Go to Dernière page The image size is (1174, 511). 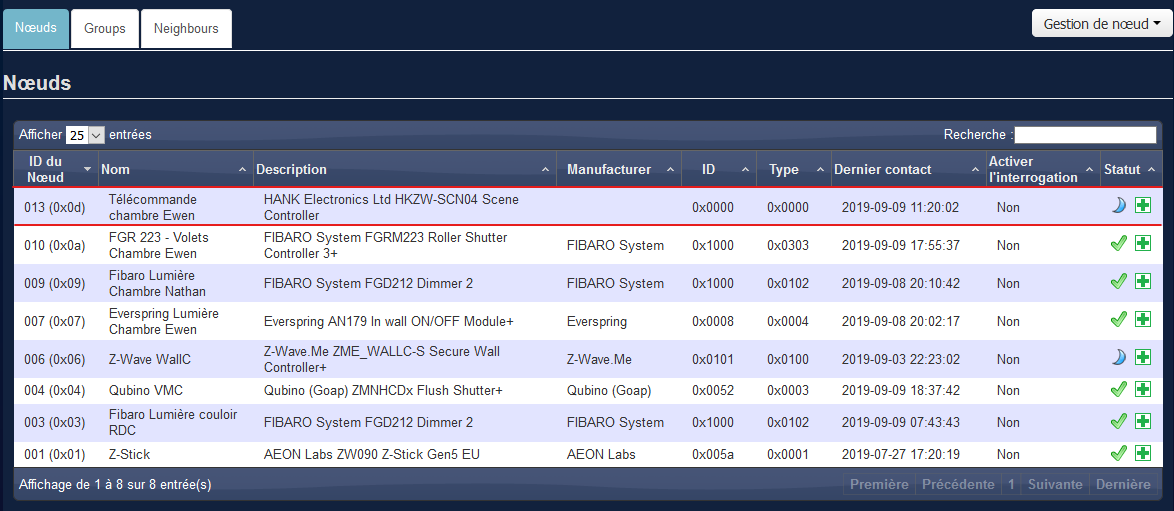tap(1123, 485)
